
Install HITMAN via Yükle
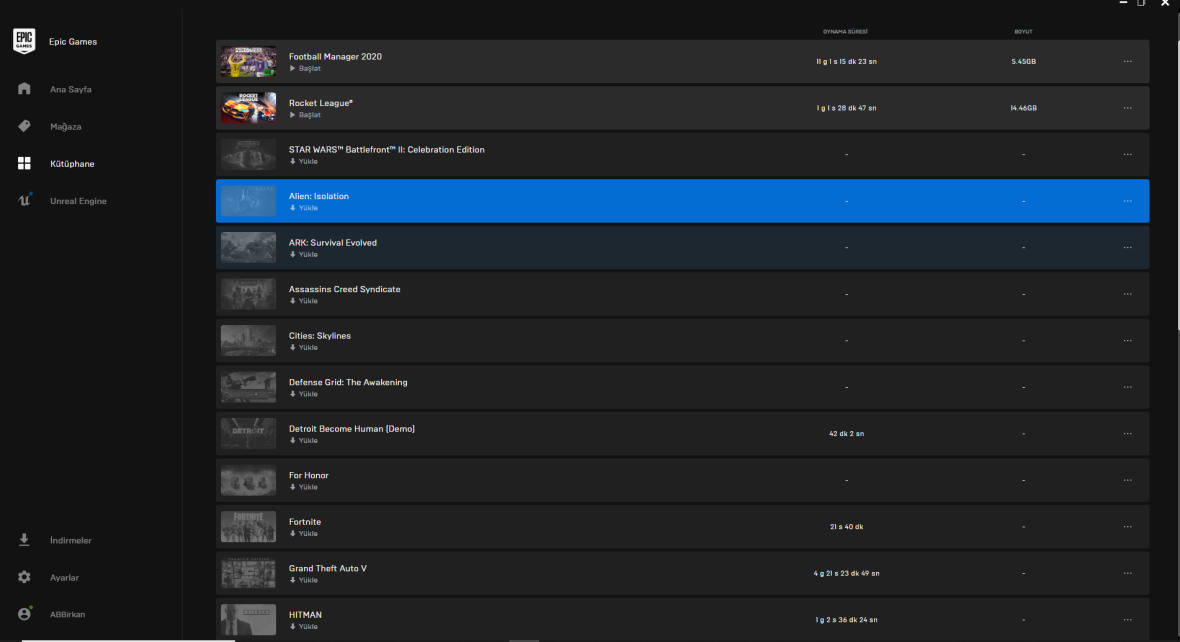pyautogui.click(x=304, y=627)
